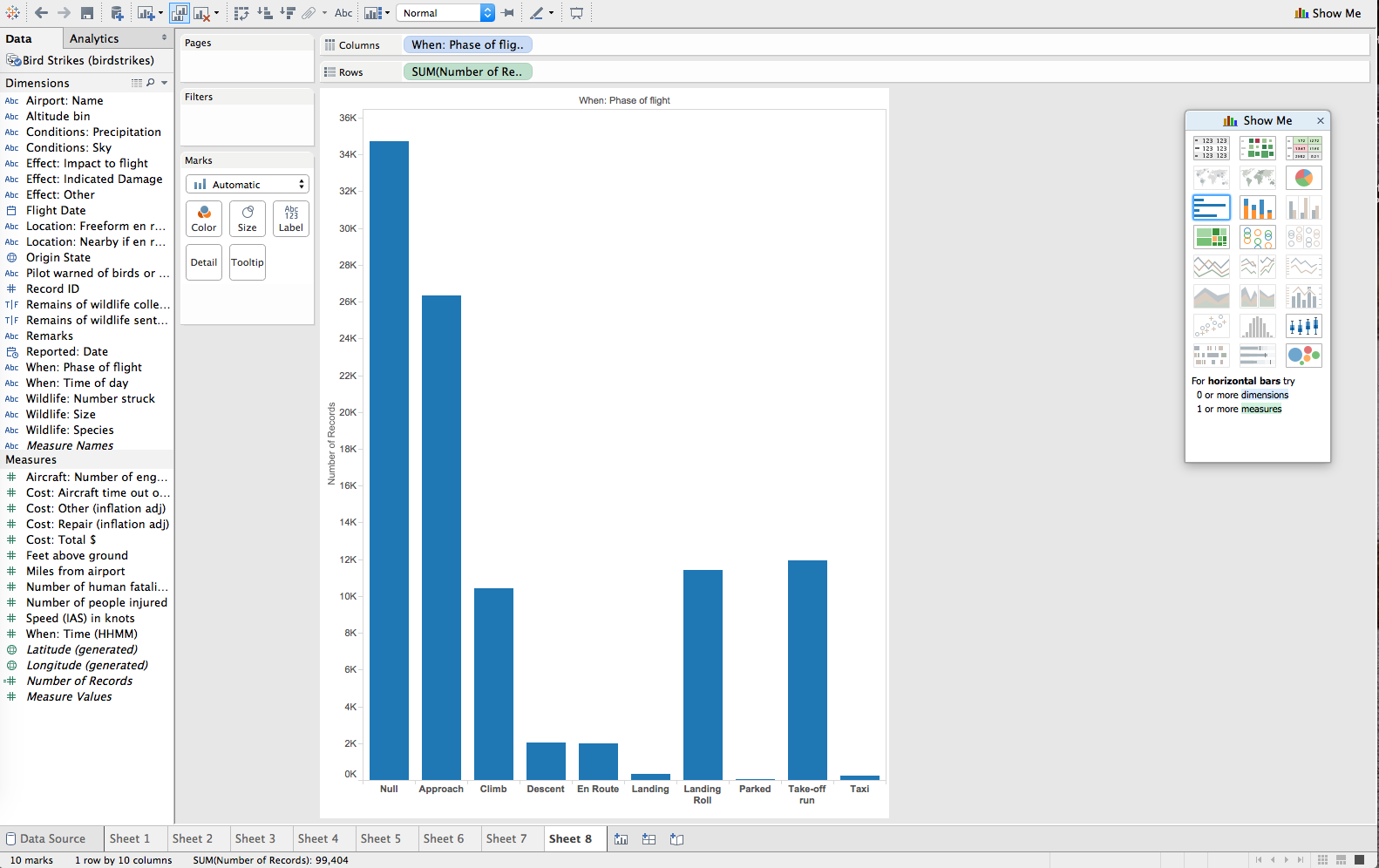The width and height of the screenshot is (1379, 868).
Task: Click the Tooltip button in Marks
Action: 248,262
